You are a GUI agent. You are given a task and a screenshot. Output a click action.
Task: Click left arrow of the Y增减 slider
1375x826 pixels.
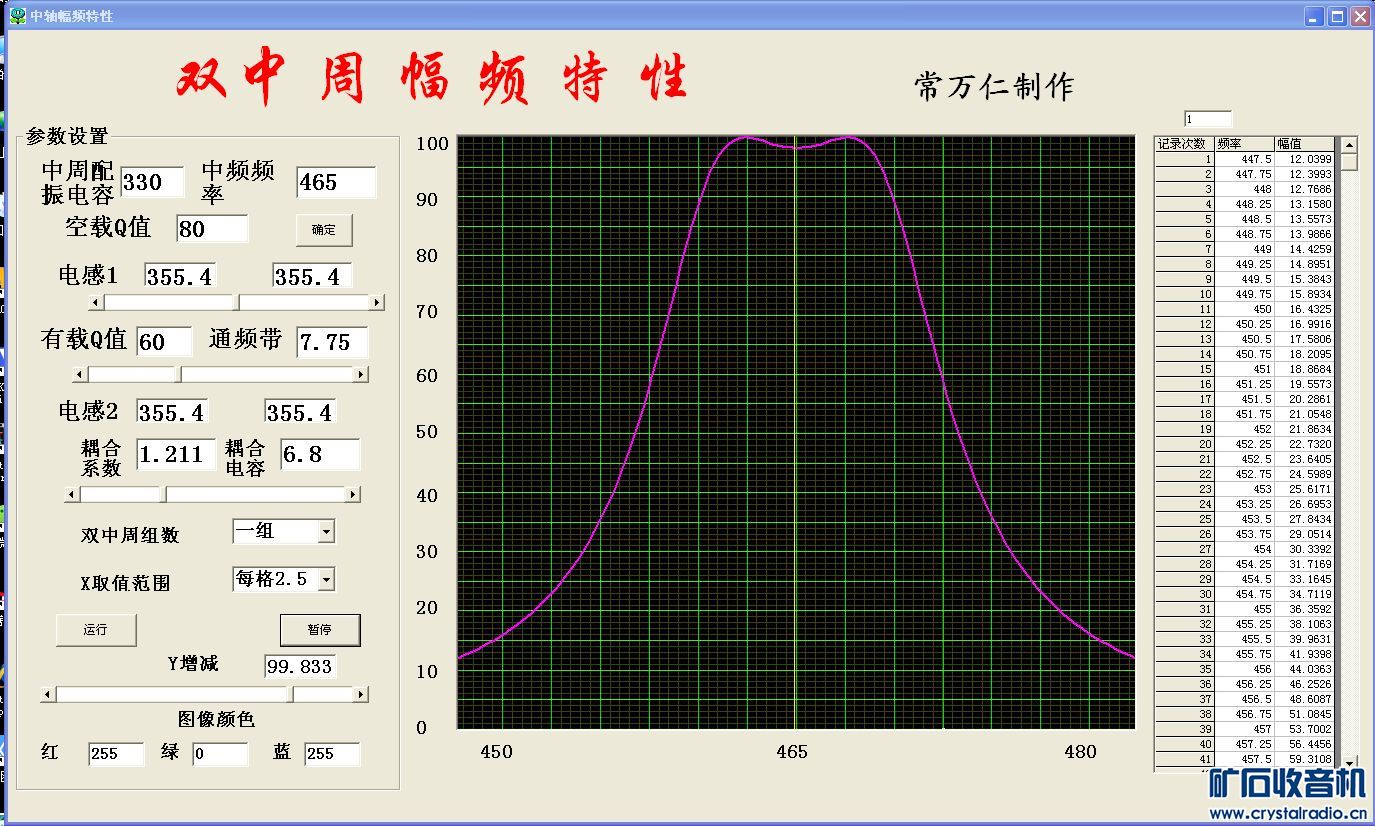(x=49, y=694)
